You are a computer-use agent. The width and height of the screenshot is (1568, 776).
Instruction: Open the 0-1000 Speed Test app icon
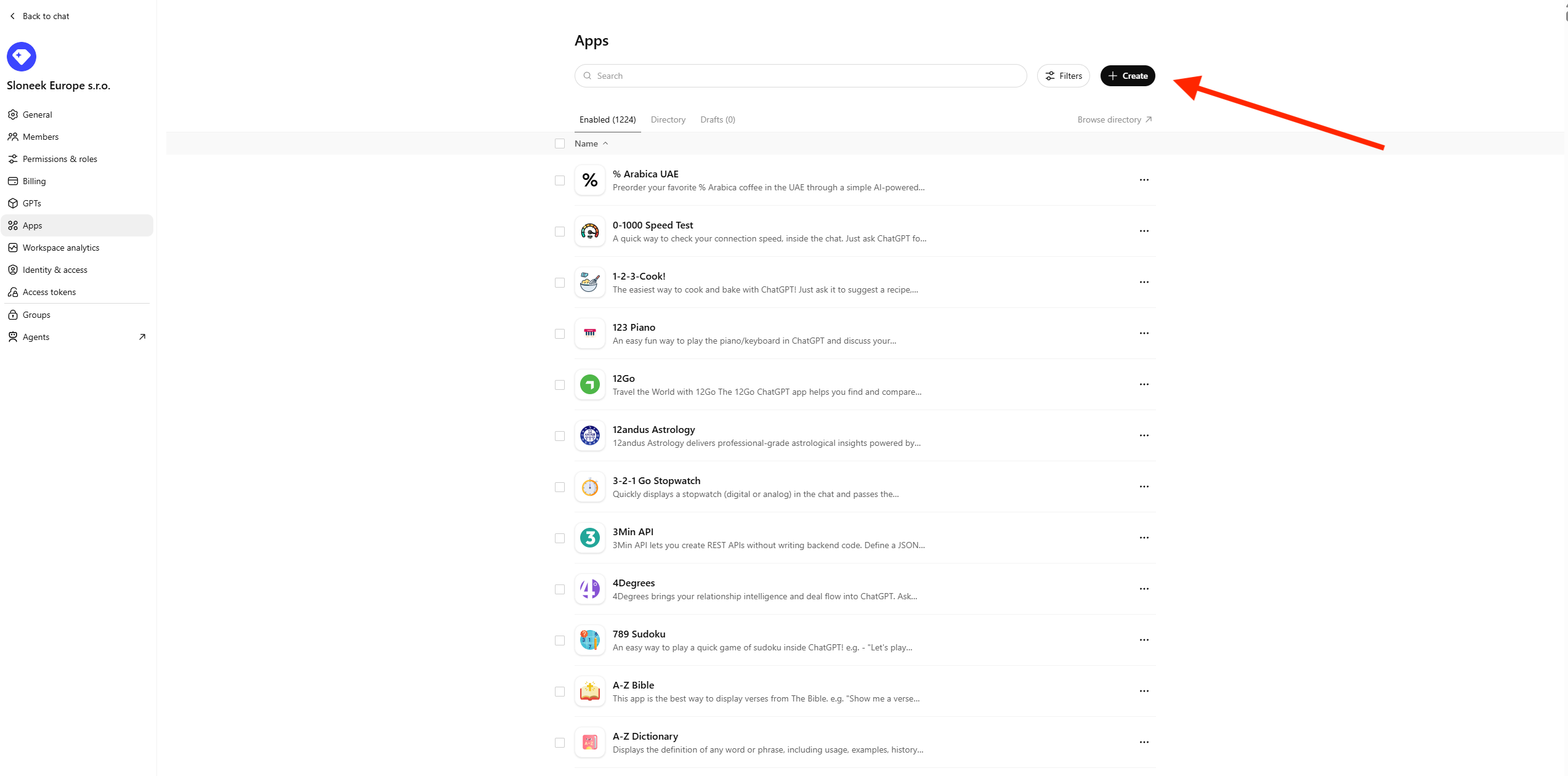tap(590, 232)
